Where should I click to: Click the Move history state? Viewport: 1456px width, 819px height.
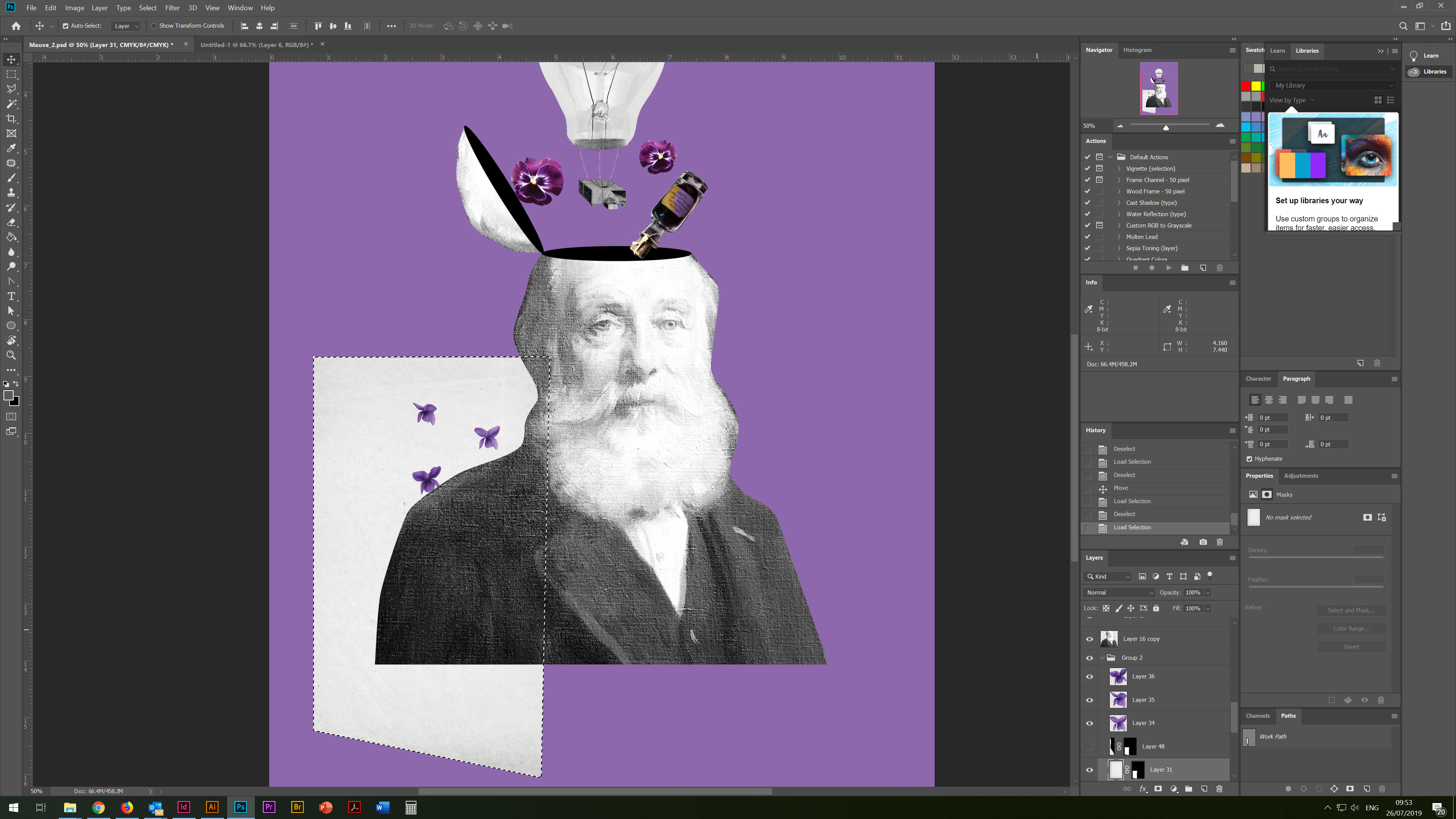1120,488
